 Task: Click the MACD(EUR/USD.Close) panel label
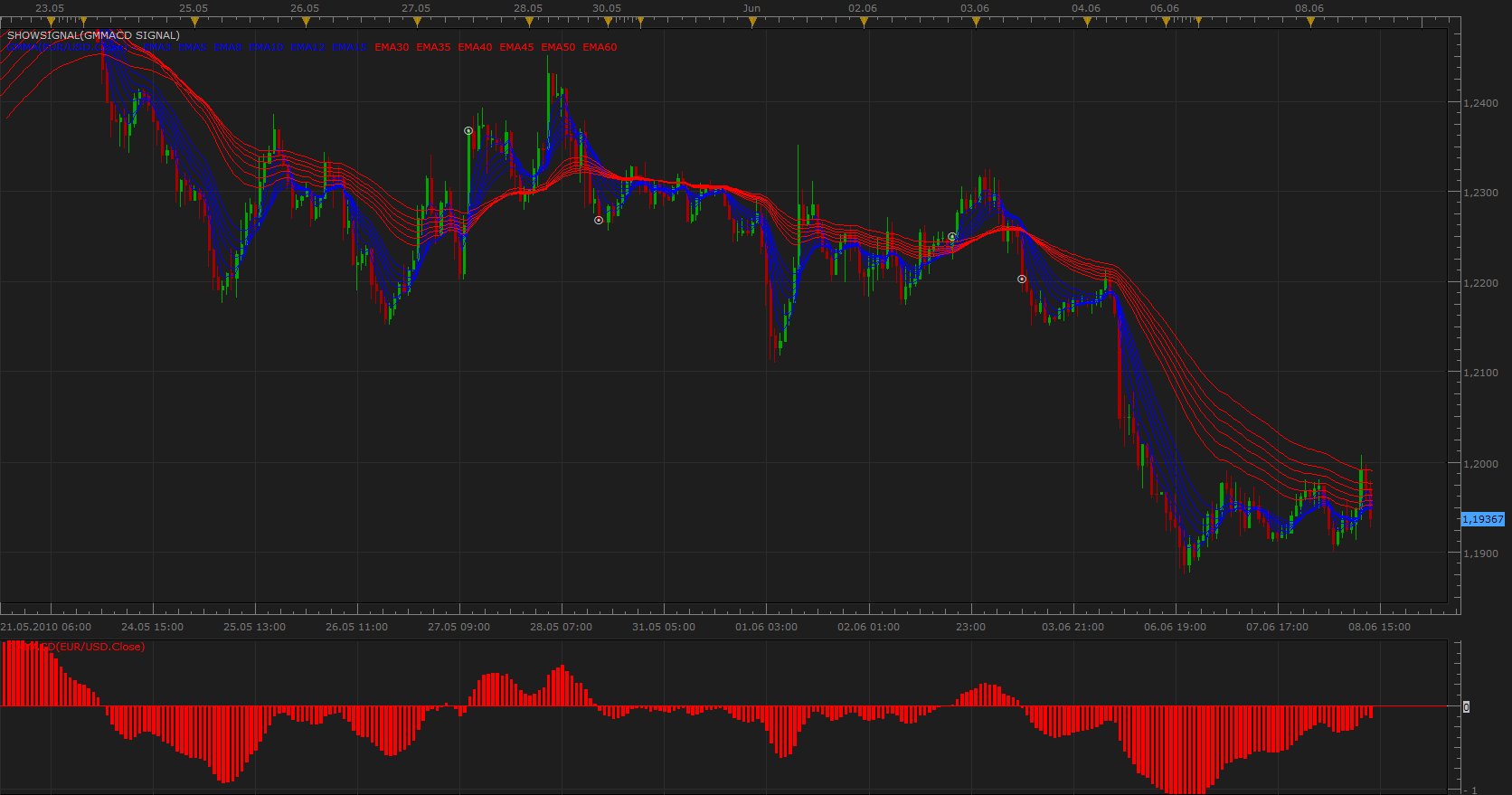(x=76, y=647)
